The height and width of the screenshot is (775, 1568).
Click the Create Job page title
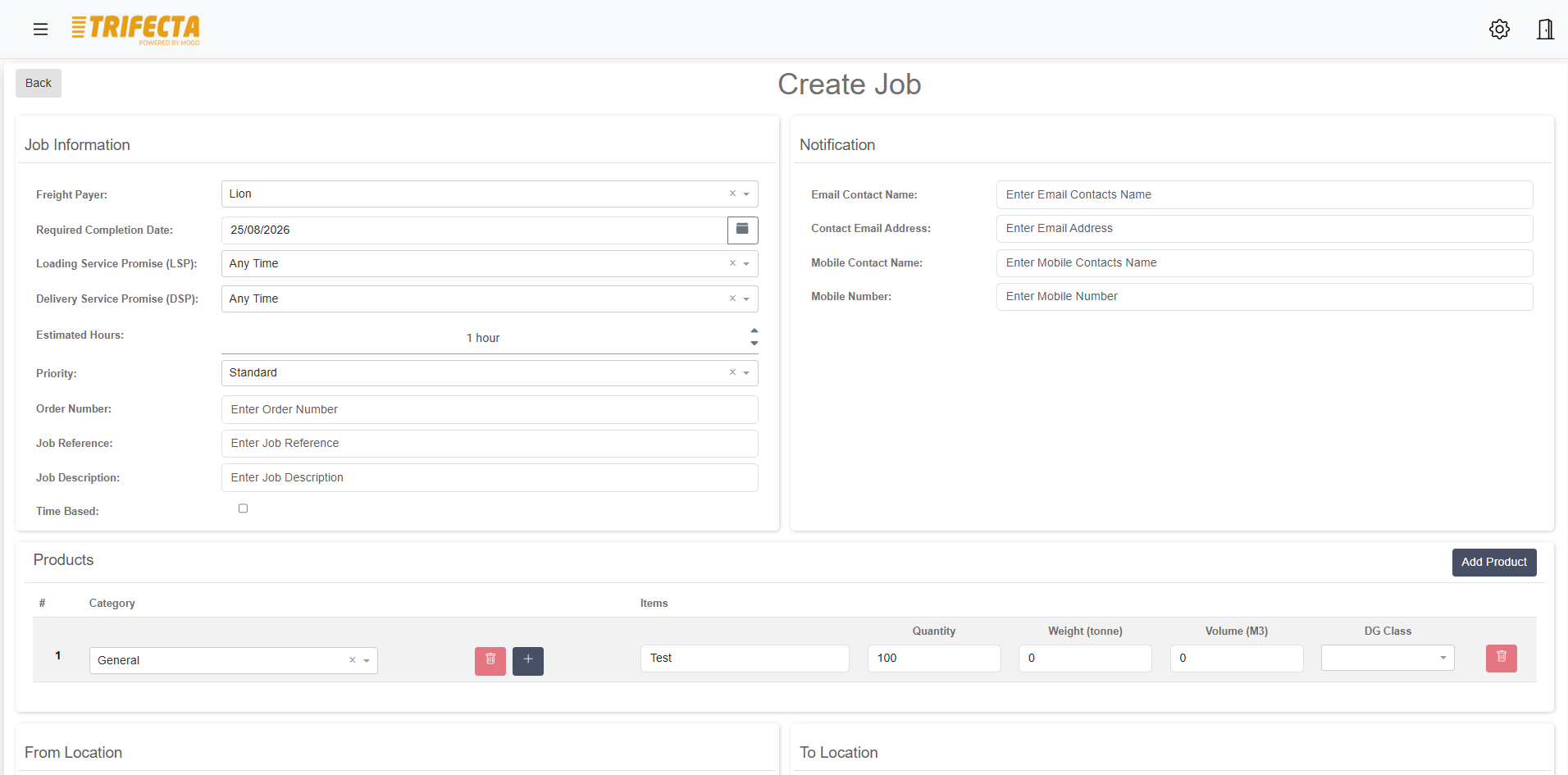(x=850, y=84)
